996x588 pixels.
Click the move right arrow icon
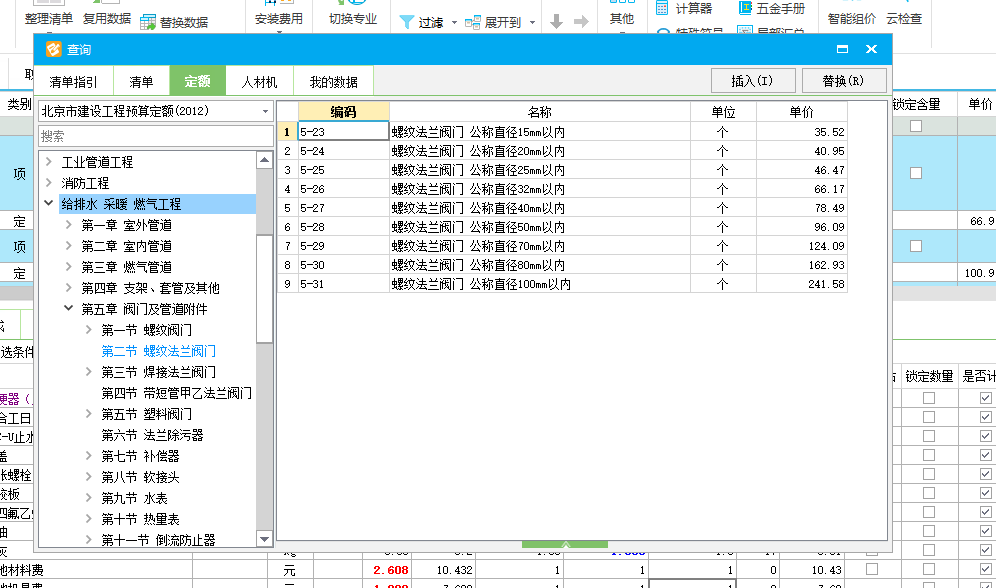pyautogui.click(x=581, y=22)
